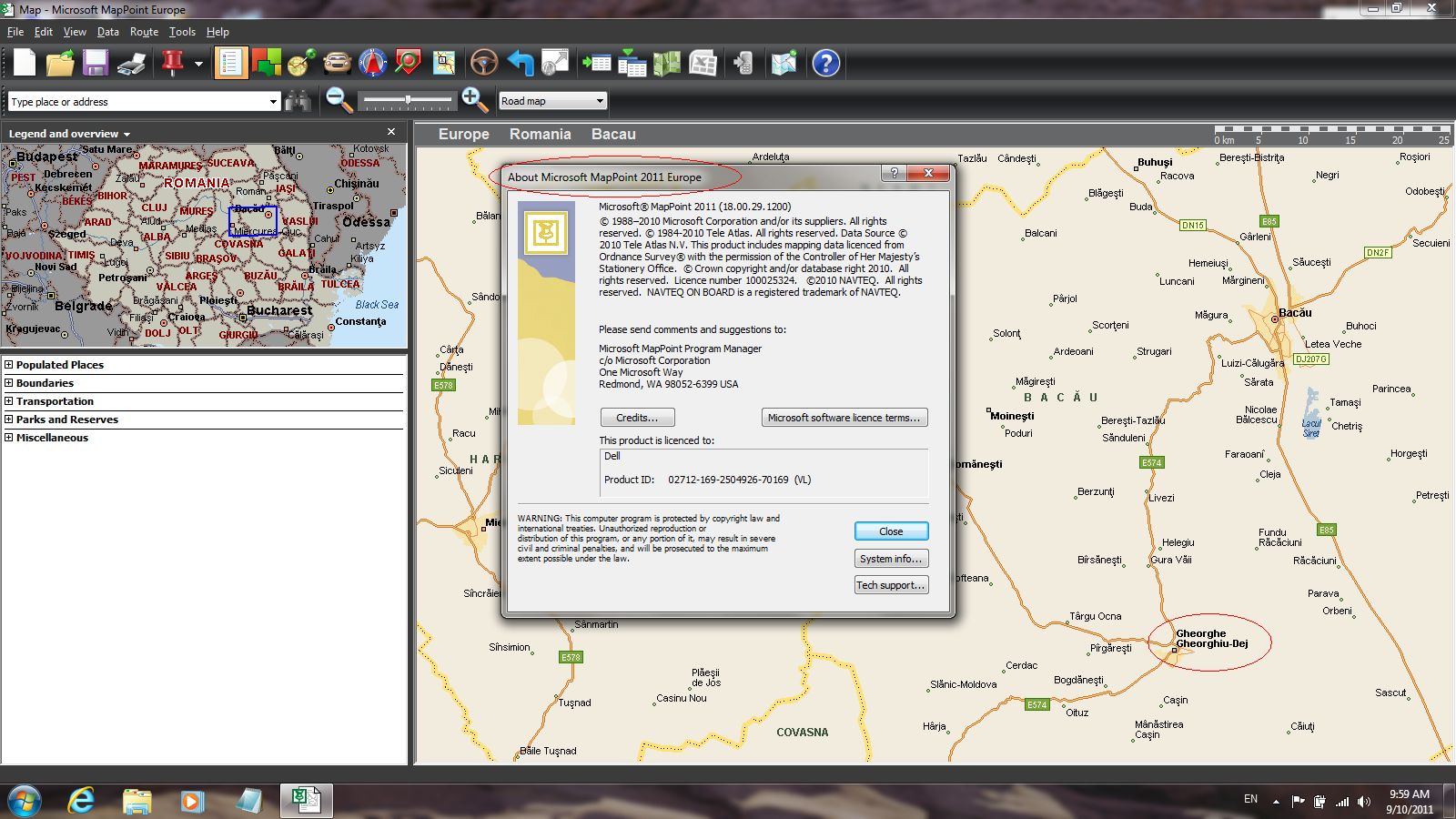Click the territories colored shapes icon

point(267,63)
